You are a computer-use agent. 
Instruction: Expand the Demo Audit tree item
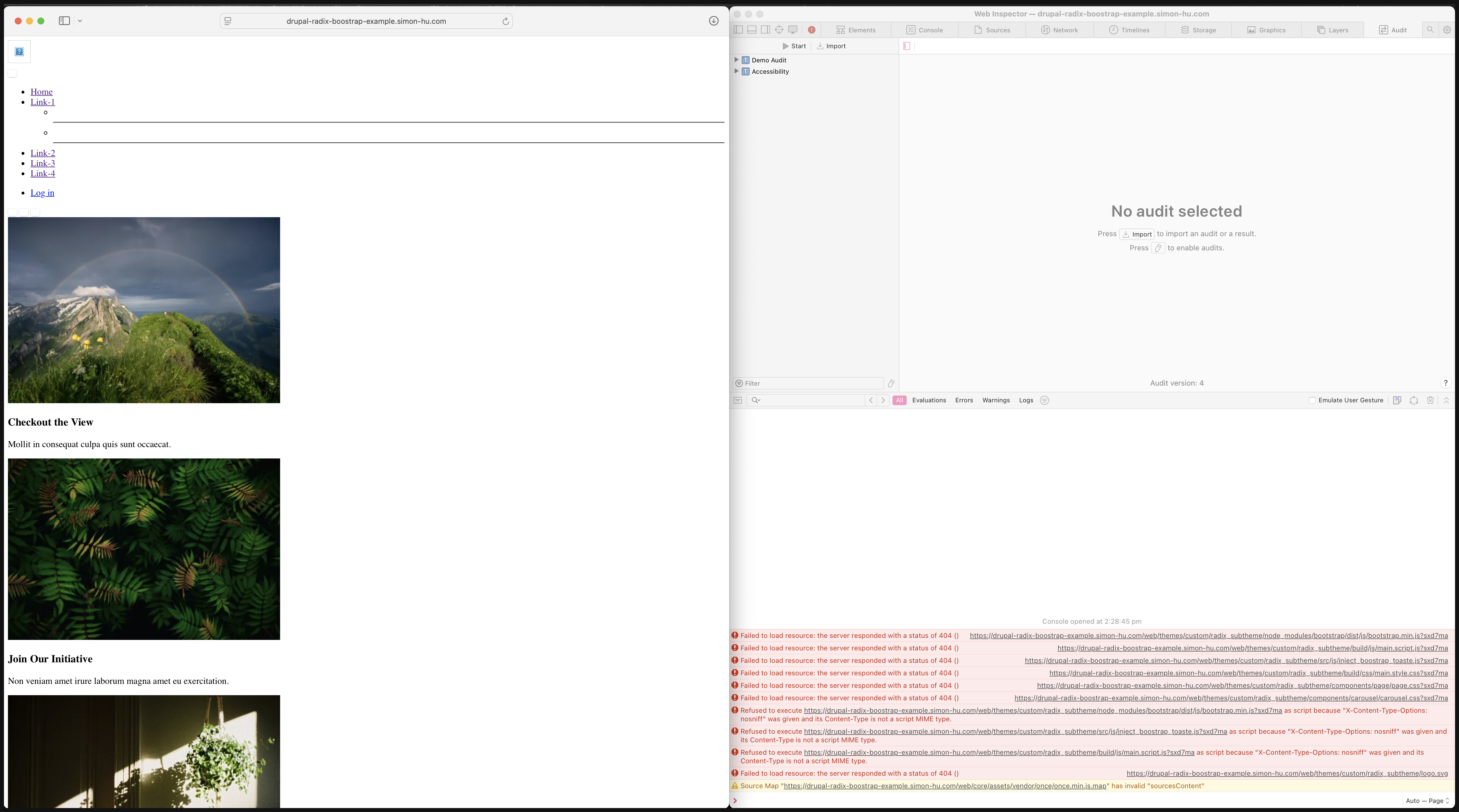click(x=736, y=60)
